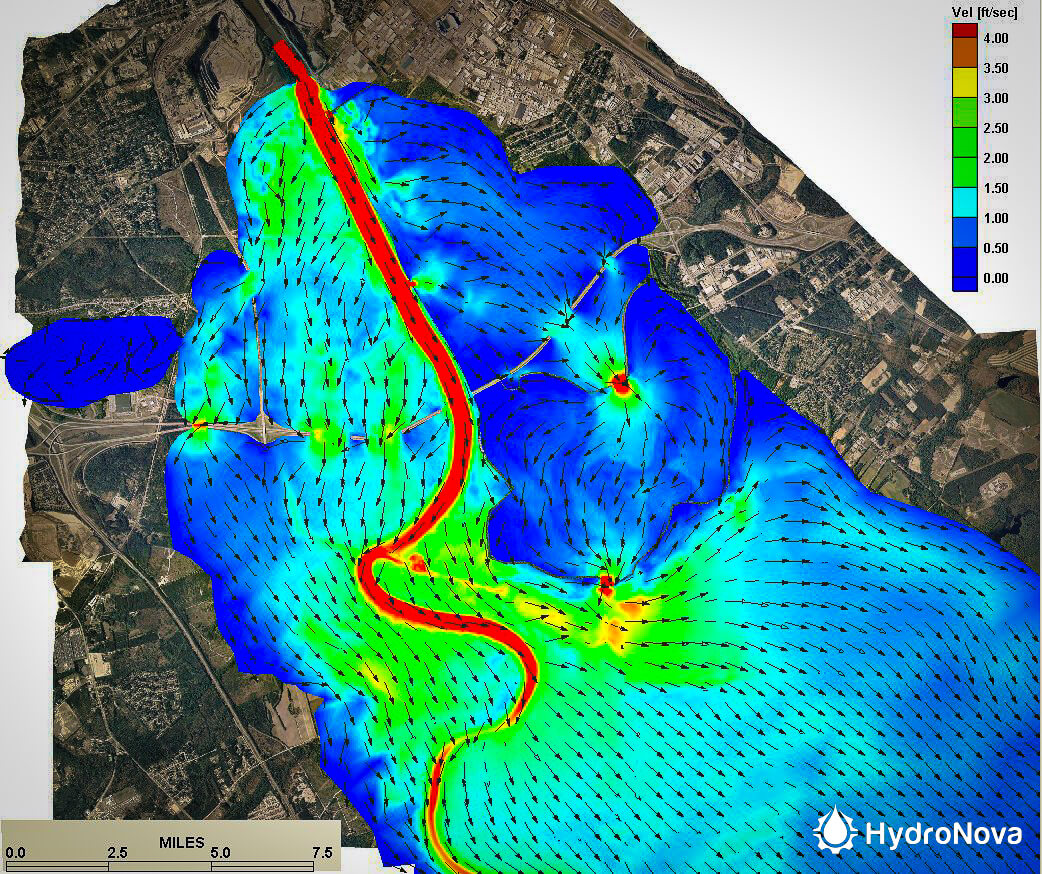Click the 4.00 value in velocity legend
The width and height of the screenshot is (1042, 874).
click(995, 38)
